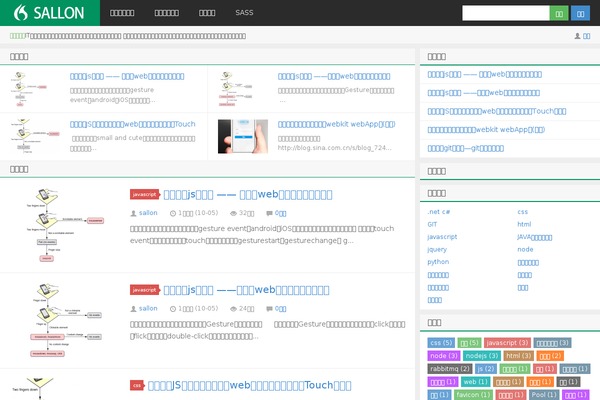
Task: Open the top grid article link ending with "Touch"
Action: click(132, 124)
